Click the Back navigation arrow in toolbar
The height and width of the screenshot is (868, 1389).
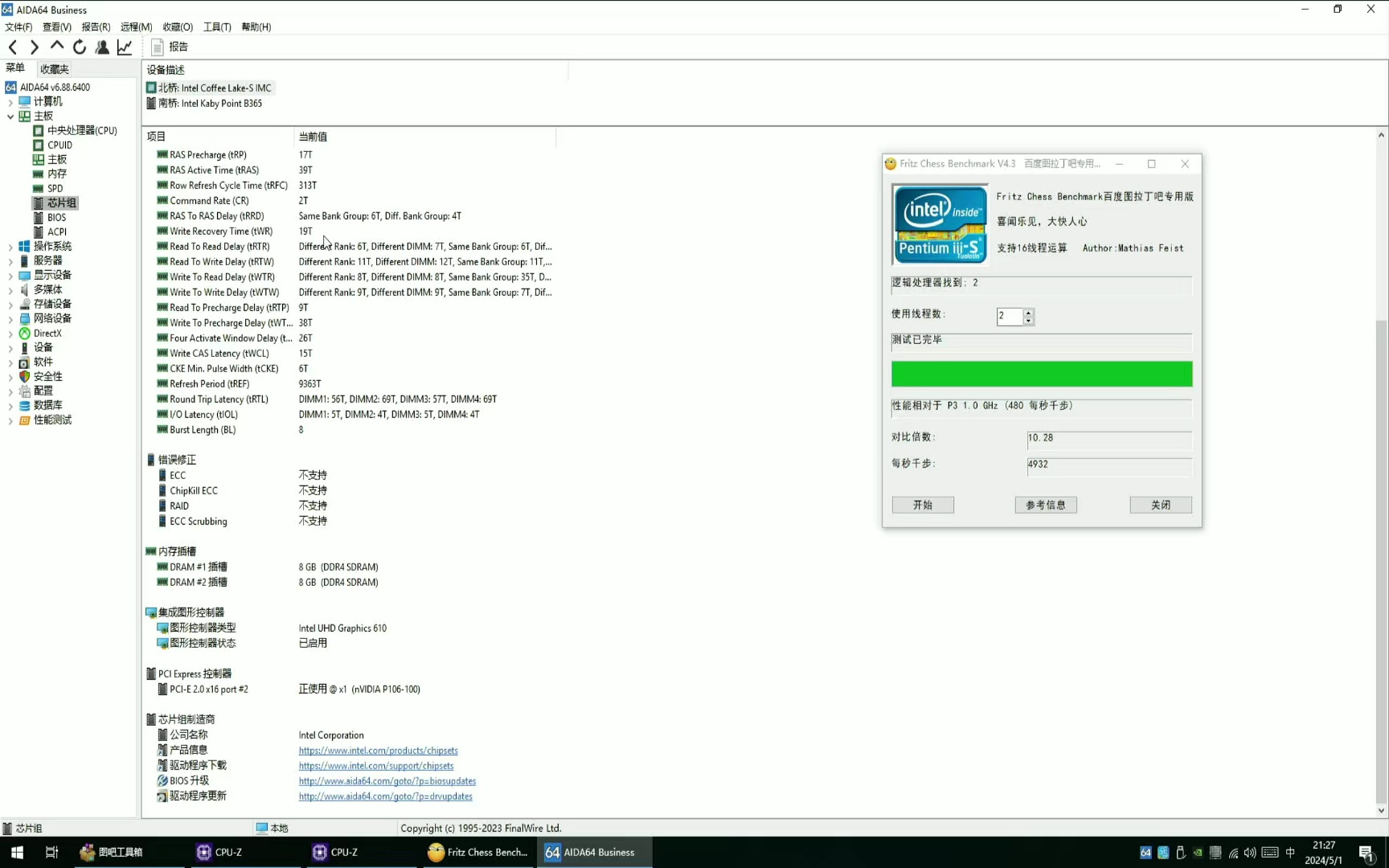(x=13, y=47)
